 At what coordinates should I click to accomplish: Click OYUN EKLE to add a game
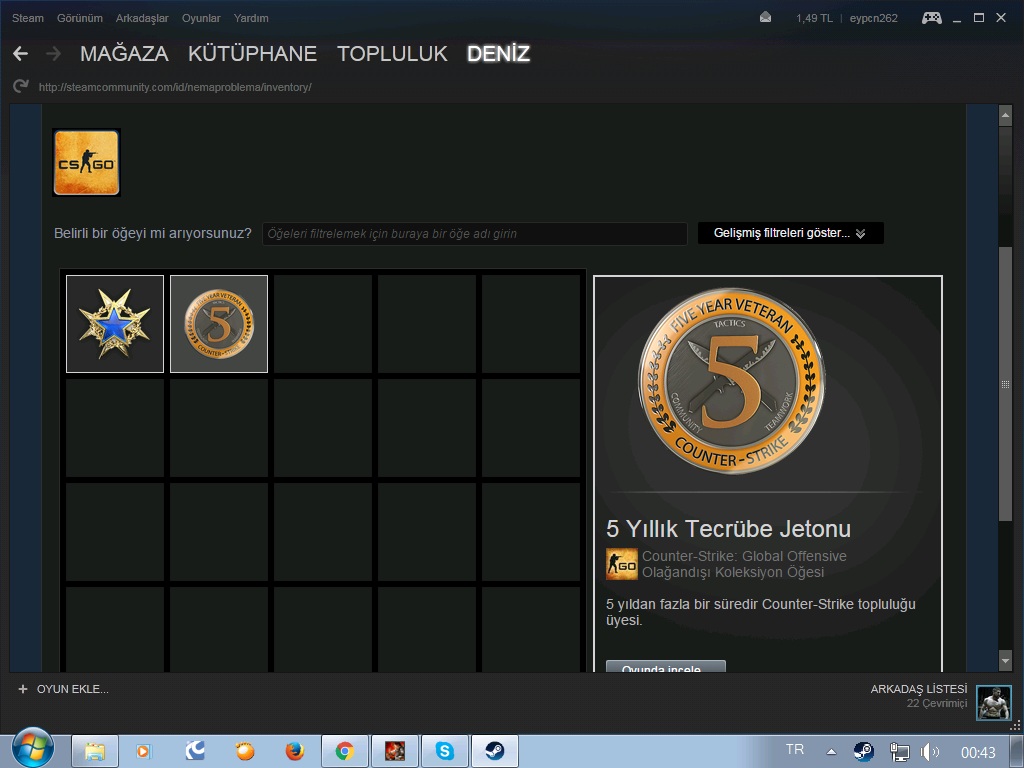click(x=72, y=689)
